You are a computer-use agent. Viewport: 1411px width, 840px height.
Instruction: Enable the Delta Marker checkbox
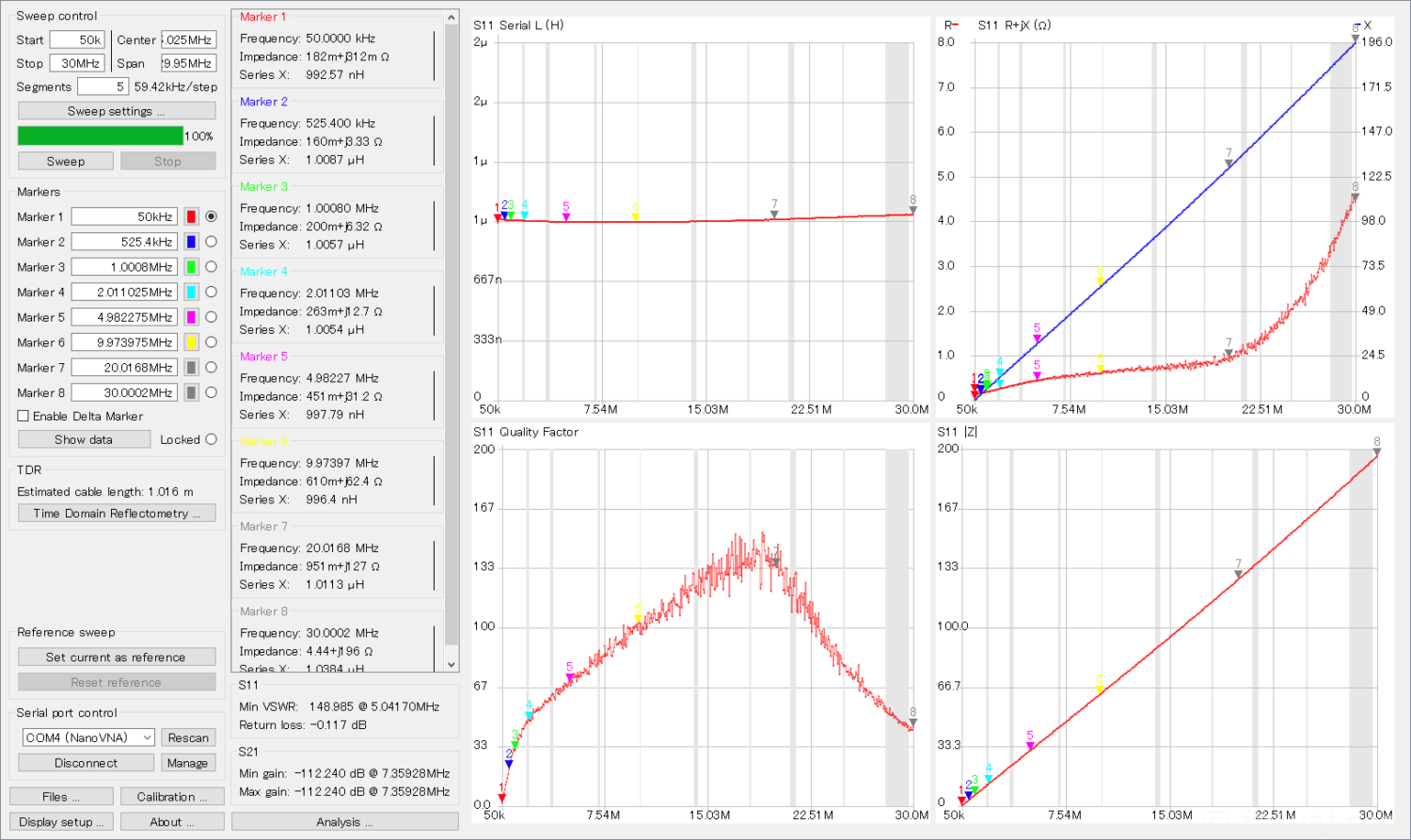(24, 416)
